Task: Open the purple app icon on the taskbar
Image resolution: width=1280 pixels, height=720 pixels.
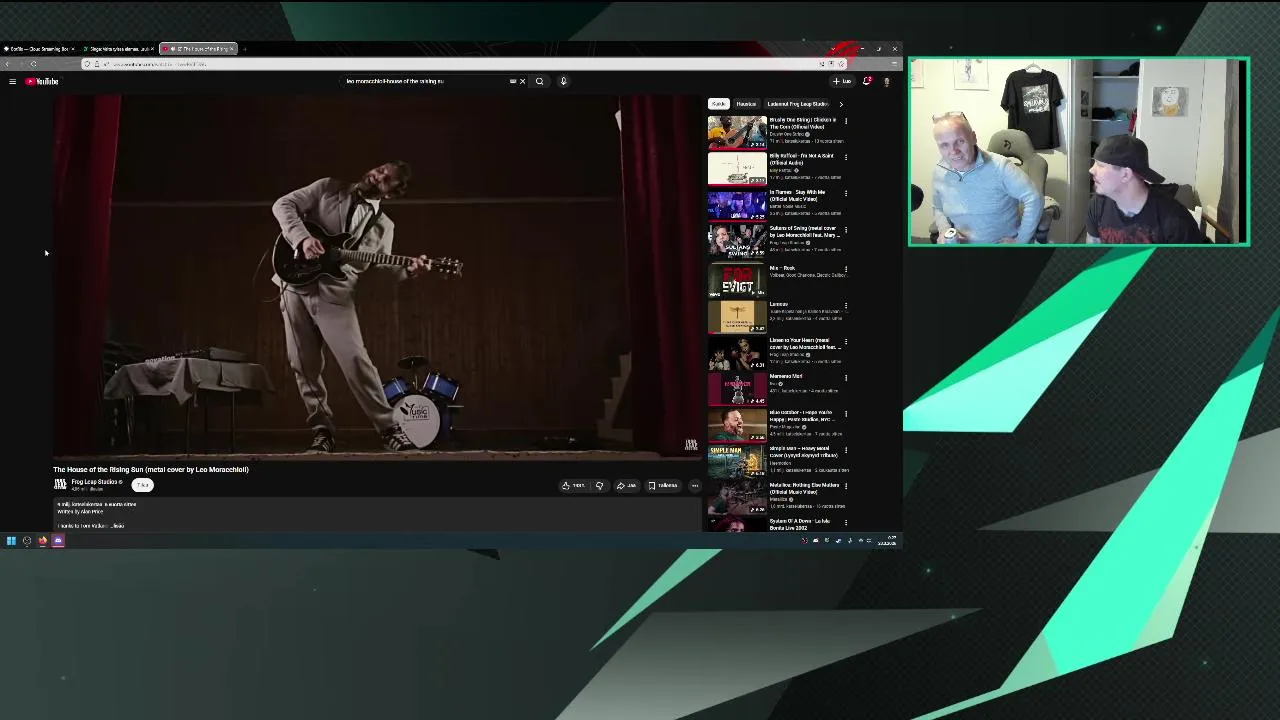Action: [x=58, y=541]
